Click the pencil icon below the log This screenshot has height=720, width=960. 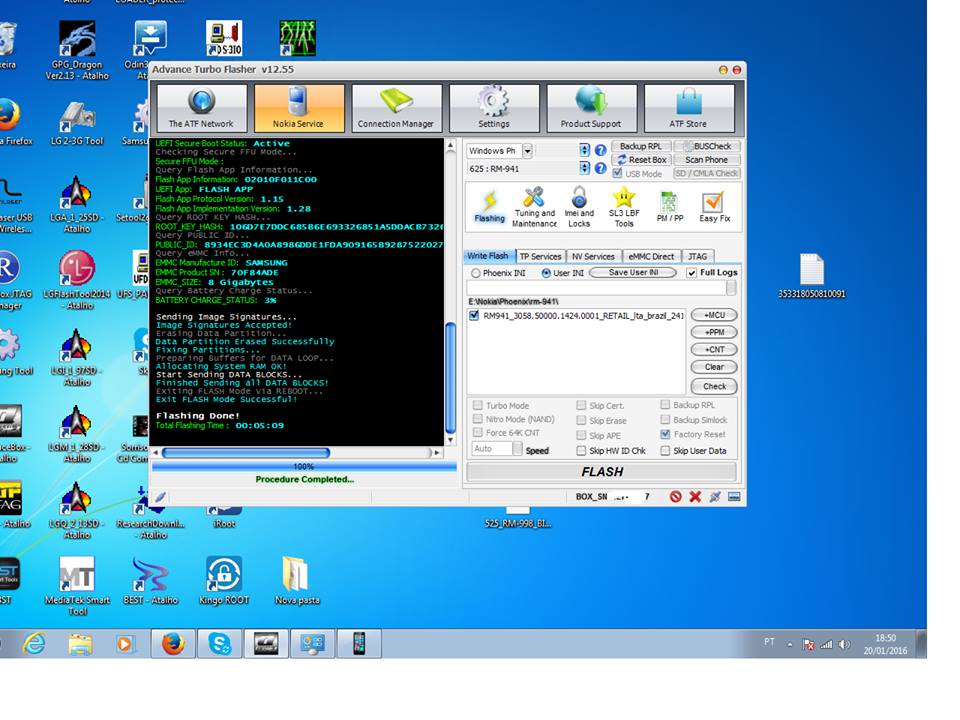[x=160, y=497]
